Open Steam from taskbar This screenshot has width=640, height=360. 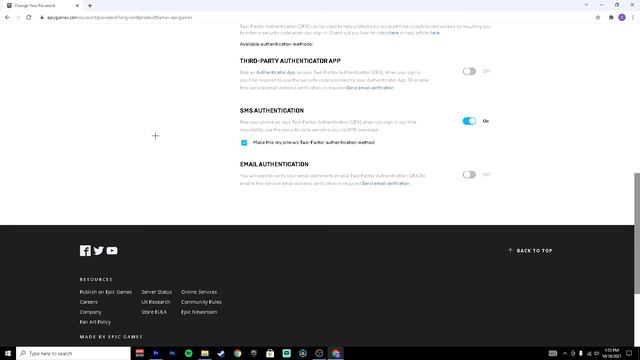(221, 353)
